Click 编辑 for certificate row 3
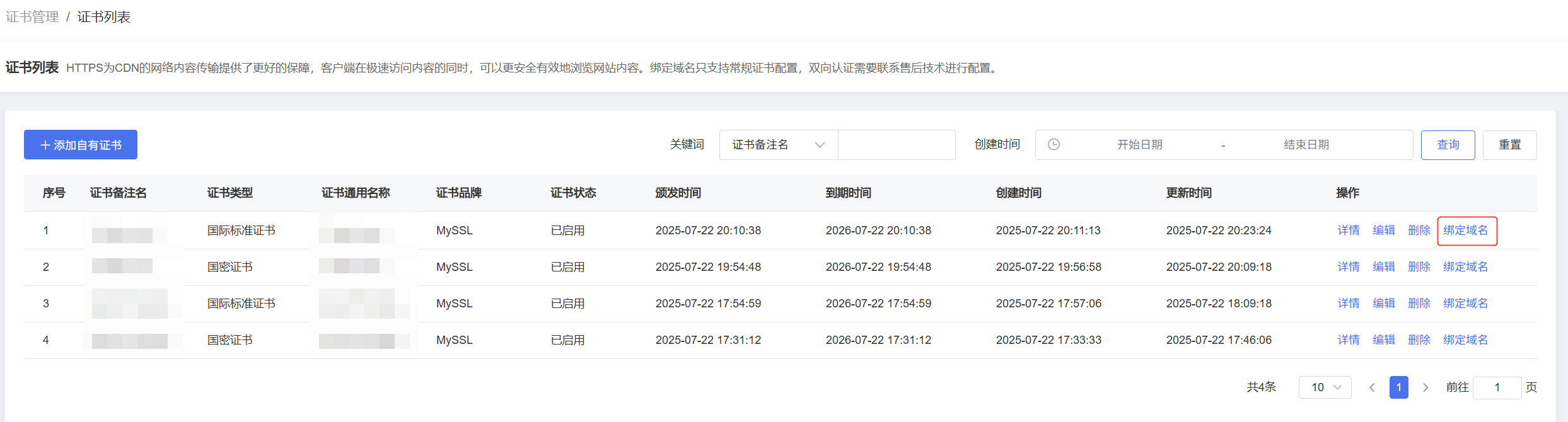1568x422 pixels. click(x=1384, y=304)
